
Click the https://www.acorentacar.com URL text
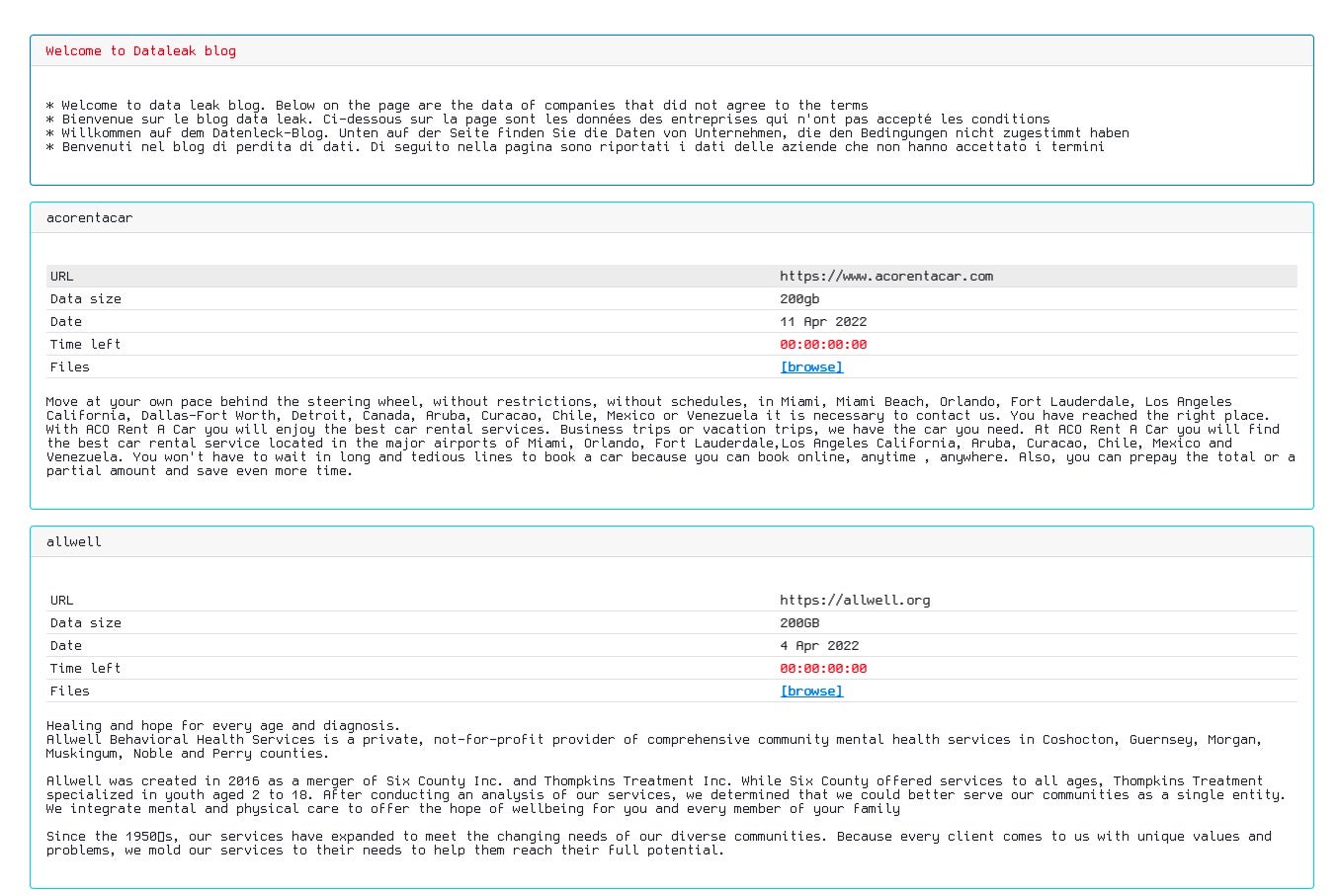[885, 277]
